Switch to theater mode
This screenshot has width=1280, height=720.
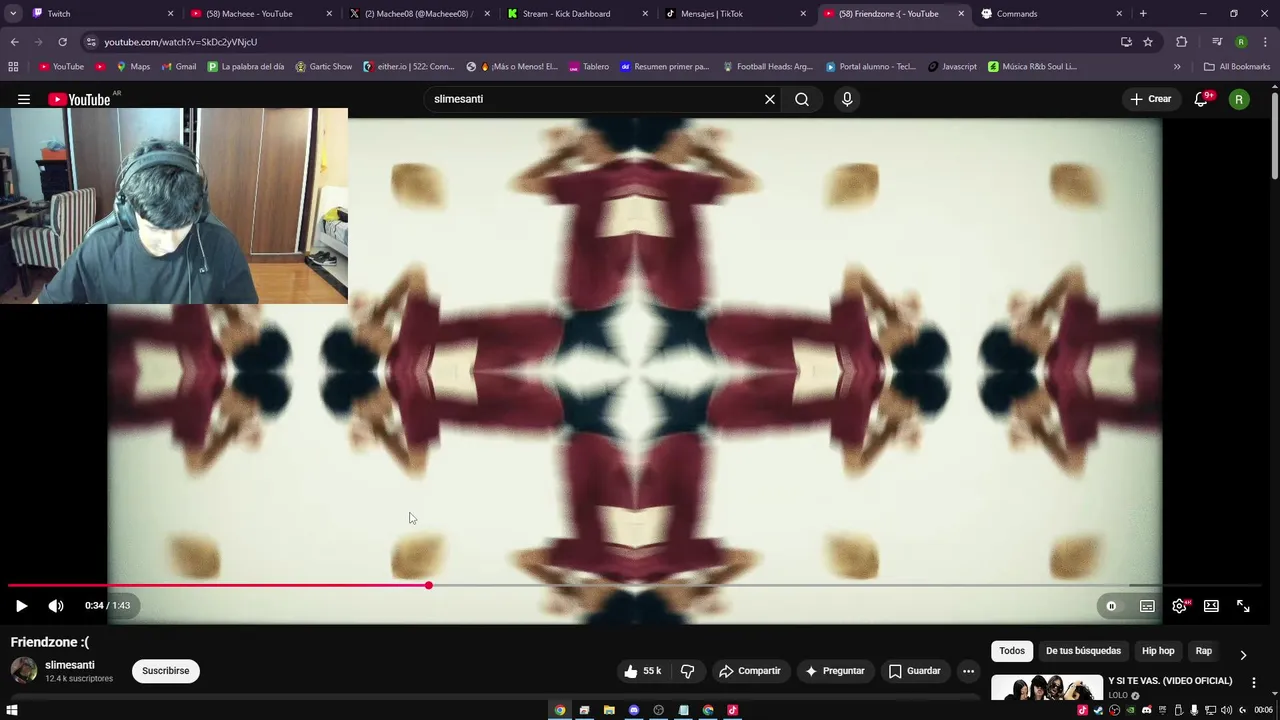1211,606
